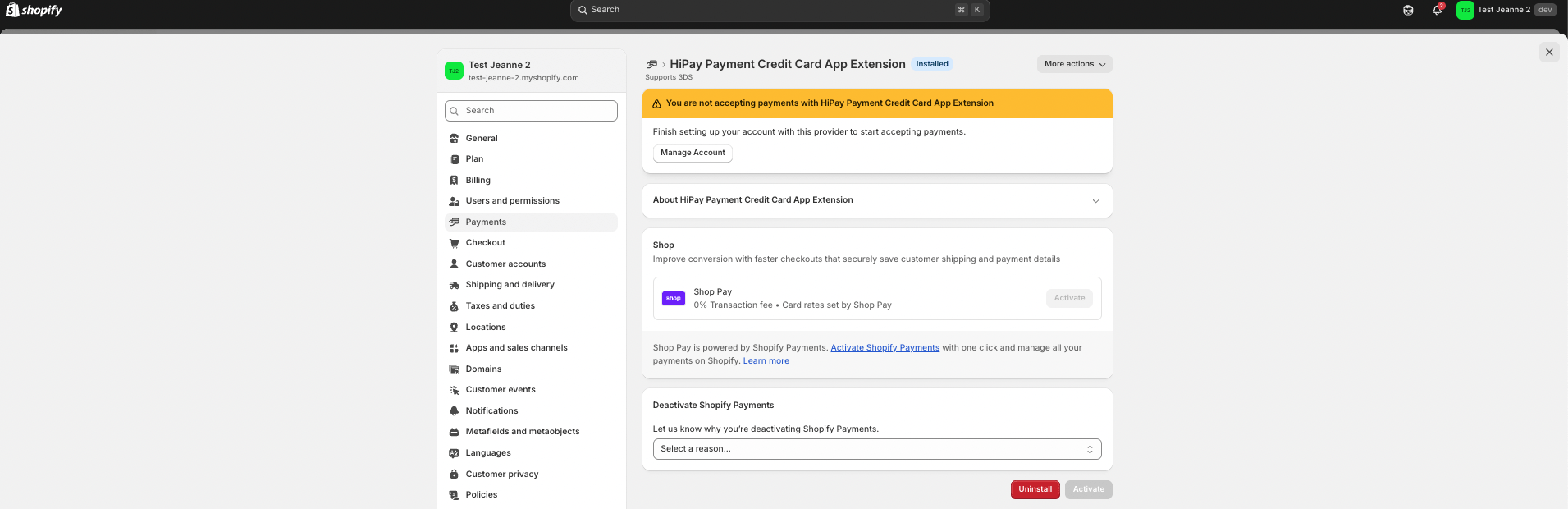1568x509 pixels.
Task: Click the General settings store icon
Action: 454,139
